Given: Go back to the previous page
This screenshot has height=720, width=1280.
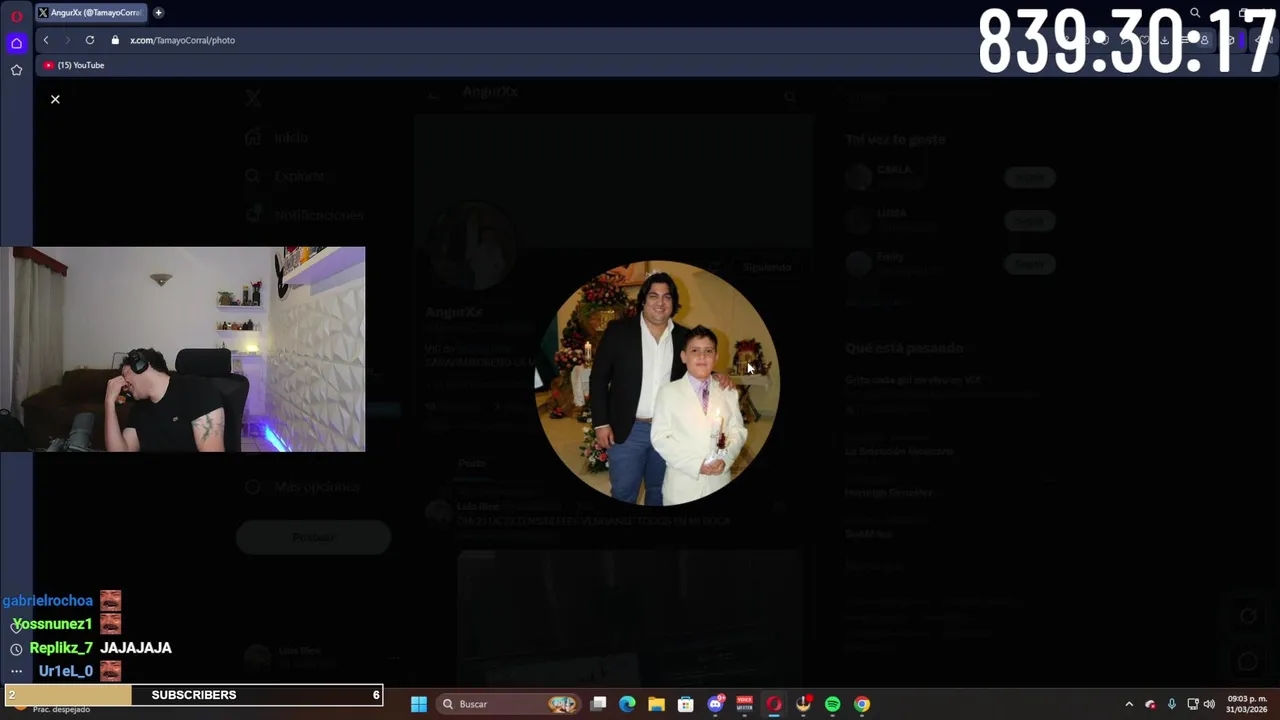Looking at the screenshot, I should 46,40.
